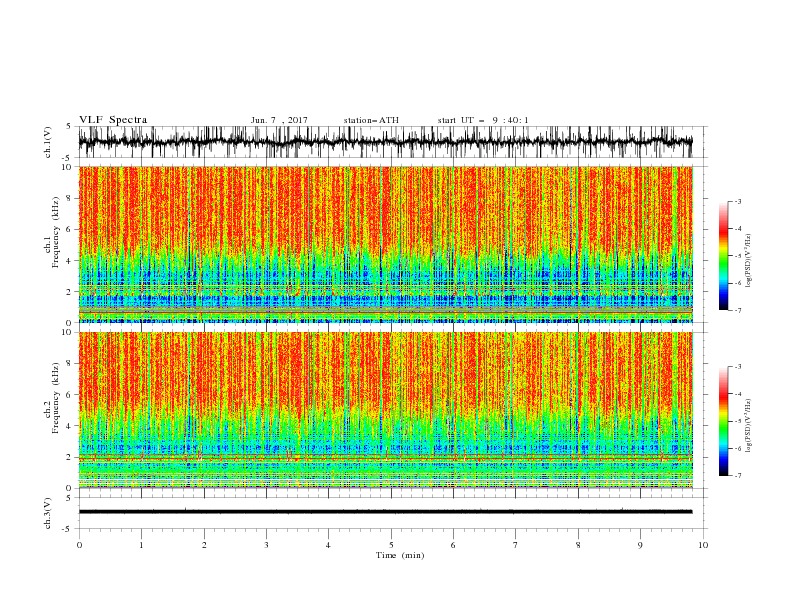Screen dimensions: 792x612
Task: Click the "6" tick on ch.1 frequency axis
Action: 70,229
